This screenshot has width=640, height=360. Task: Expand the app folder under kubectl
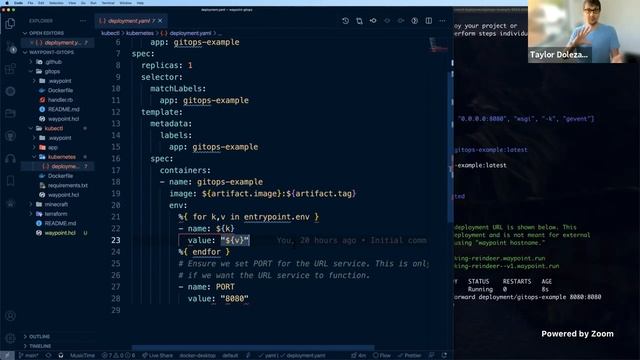coord(53,147)
